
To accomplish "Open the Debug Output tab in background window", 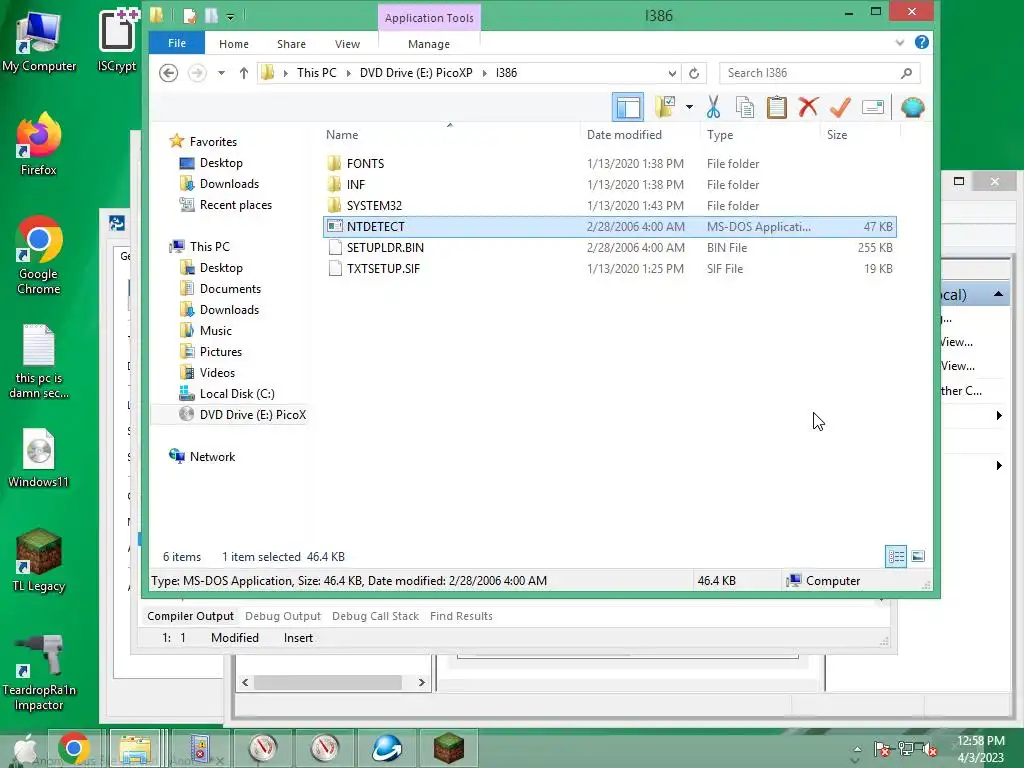I will (283, 616).
